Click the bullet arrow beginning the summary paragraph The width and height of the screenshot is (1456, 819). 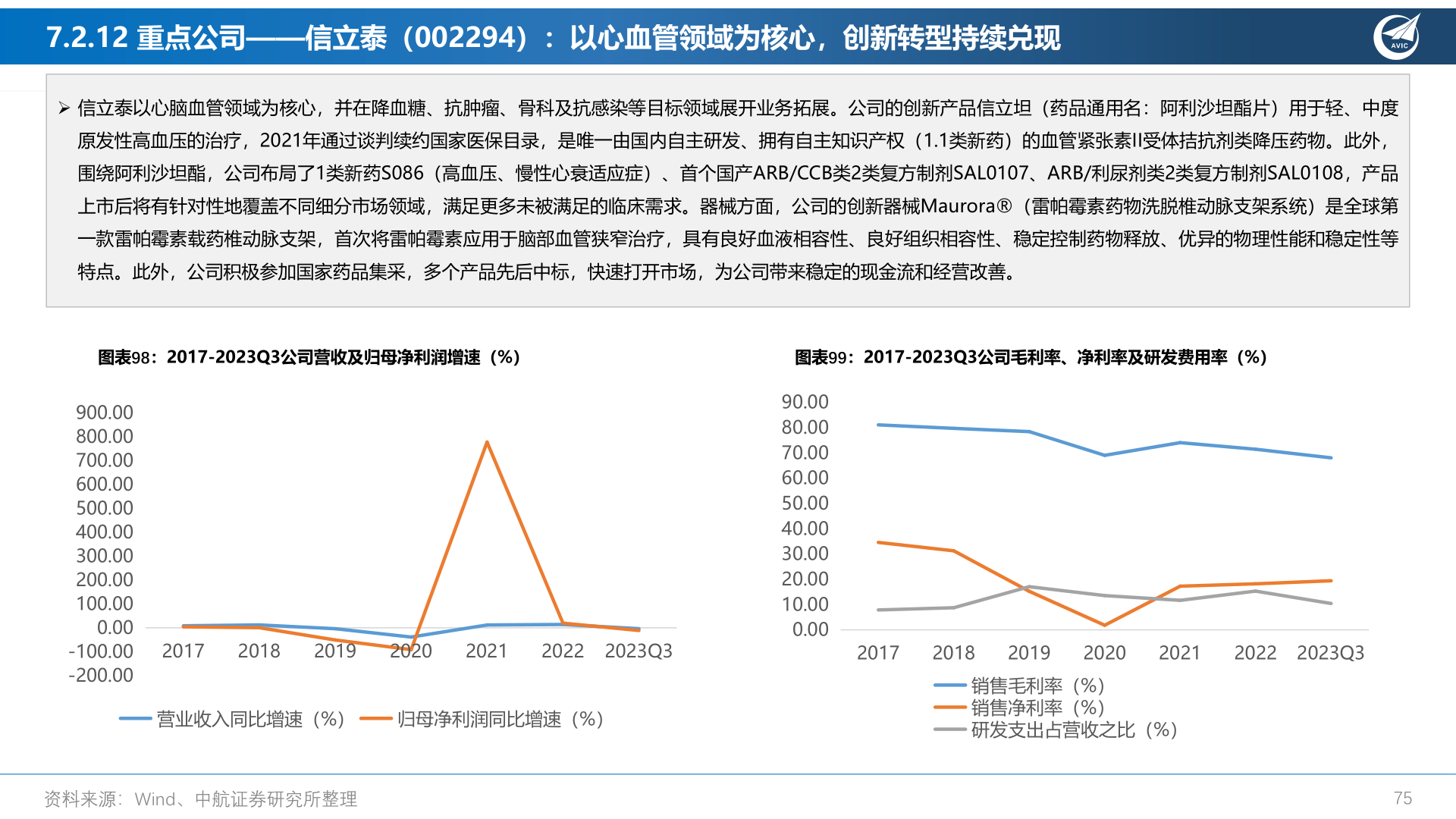[64, 108]
